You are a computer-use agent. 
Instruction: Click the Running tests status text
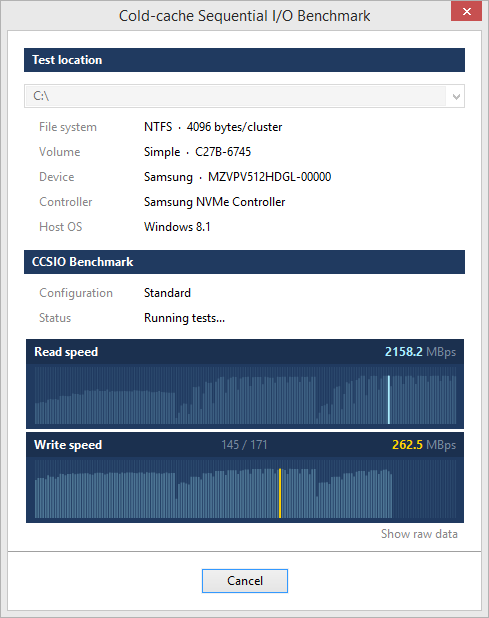(x=184, y=318)
